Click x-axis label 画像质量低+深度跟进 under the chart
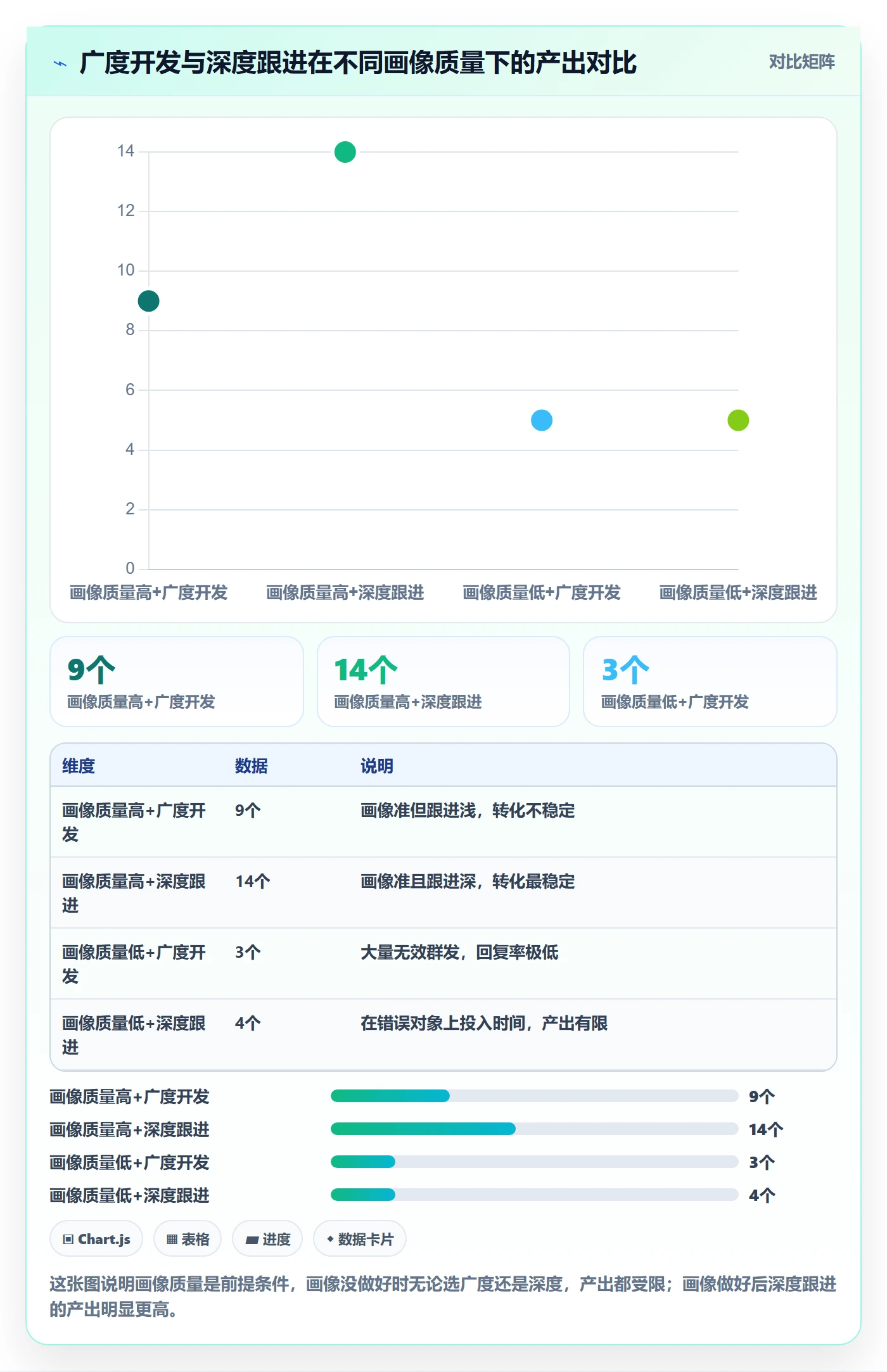 coord(738,592)
